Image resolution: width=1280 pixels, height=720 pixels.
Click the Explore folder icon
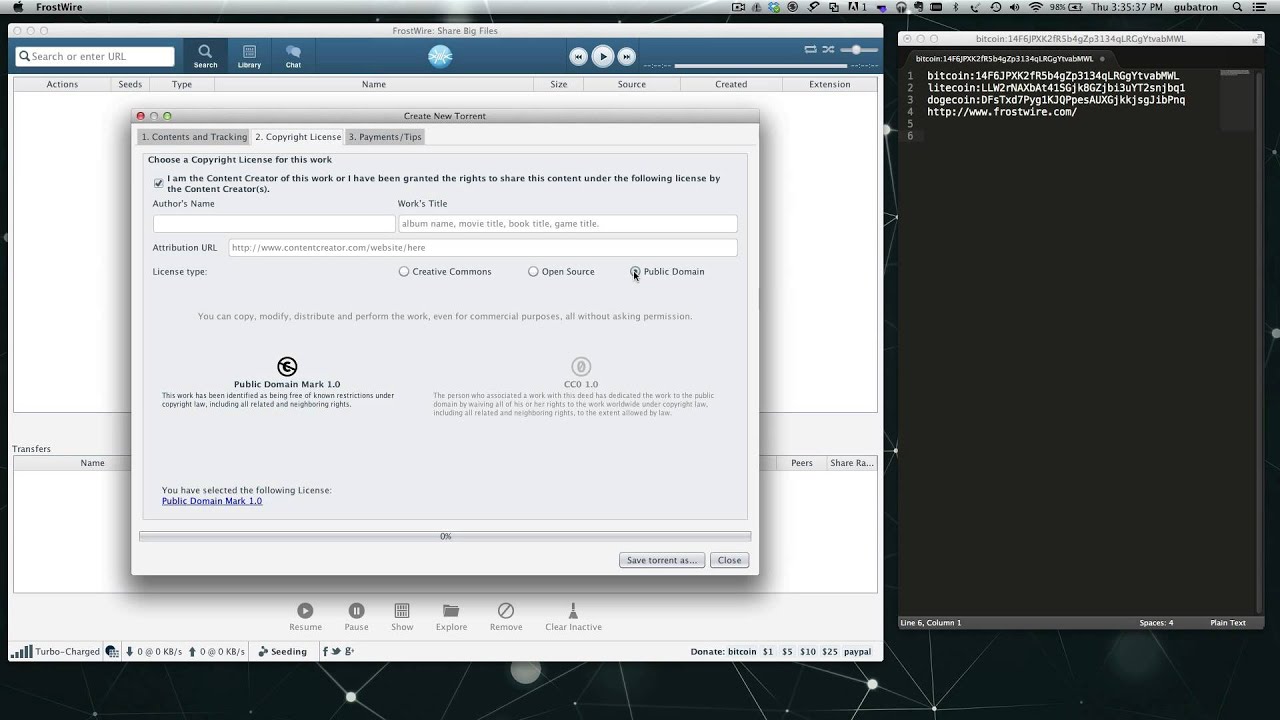click(x=451, y=610)
